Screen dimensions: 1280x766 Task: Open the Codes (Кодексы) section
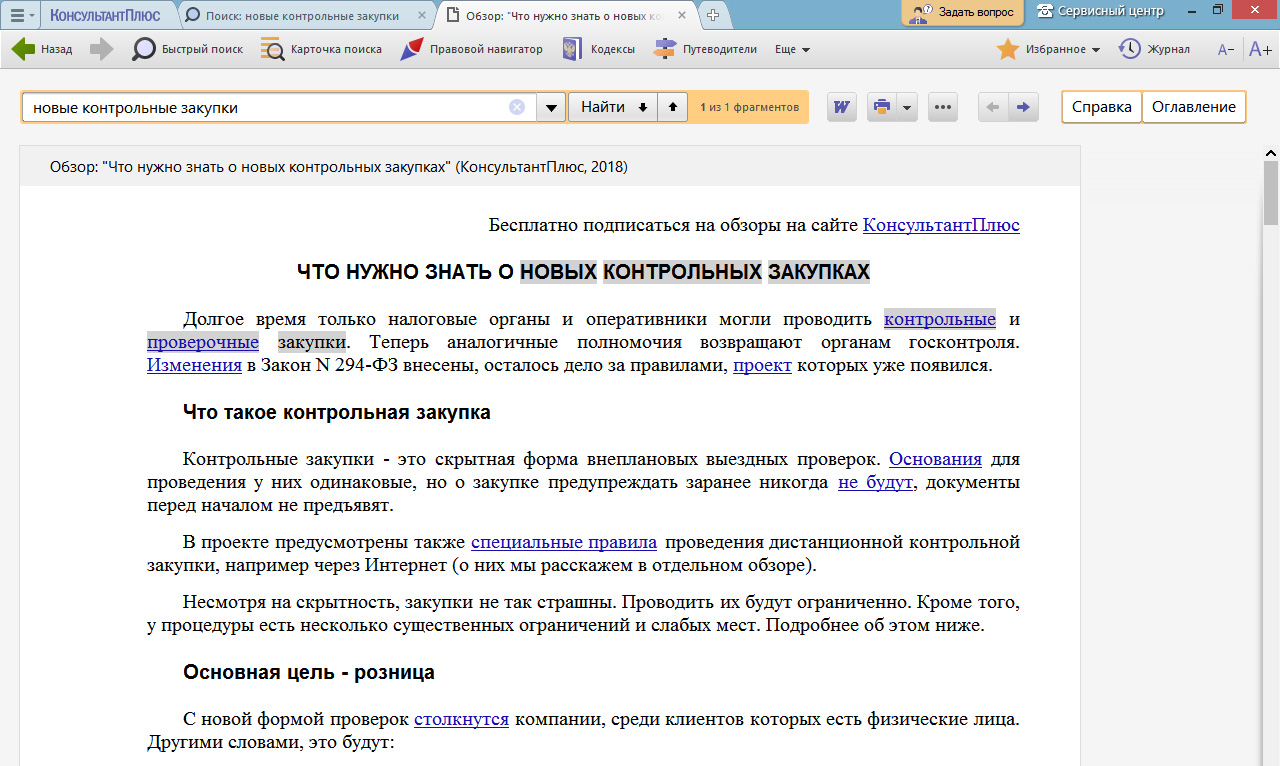click(x=572, y=49)
